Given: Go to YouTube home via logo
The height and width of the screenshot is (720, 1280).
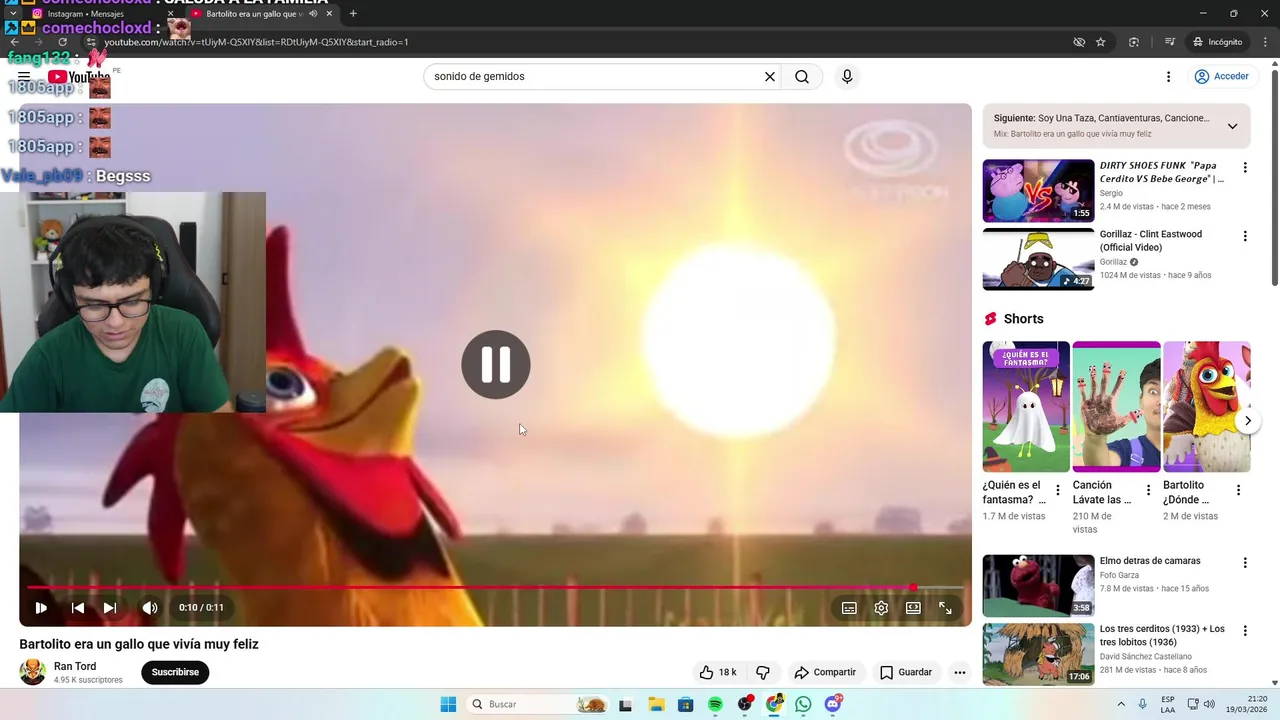Looking at the screenshot, I should coord(78,77).
